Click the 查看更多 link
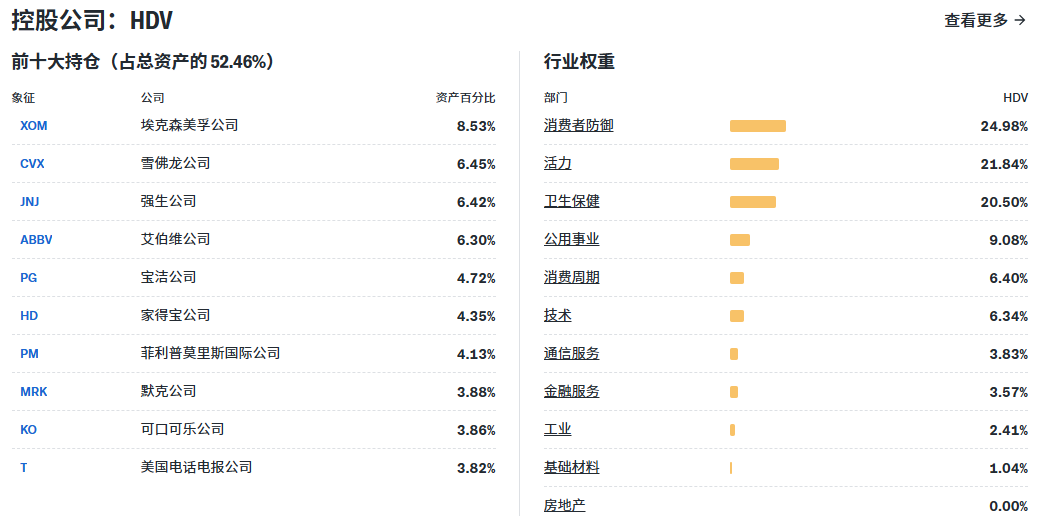The width and height of the screenshot is (1048, 516). pos(984,20)
